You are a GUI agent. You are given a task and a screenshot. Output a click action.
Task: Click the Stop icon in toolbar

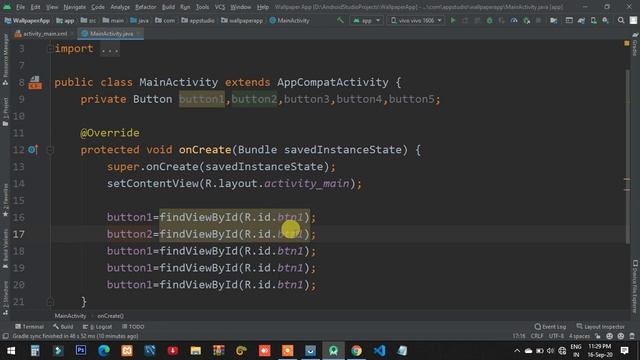[539, 20]
